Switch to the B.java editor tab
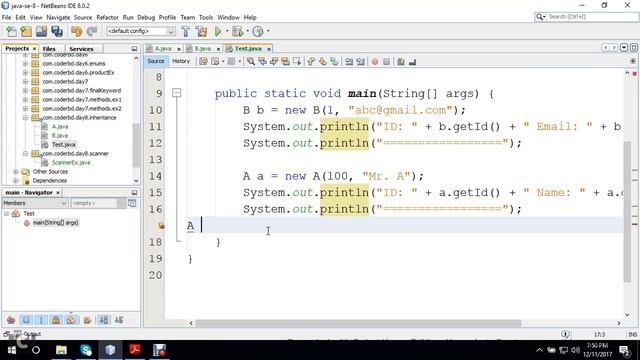 pyautogui.click(x=203, y=49)
